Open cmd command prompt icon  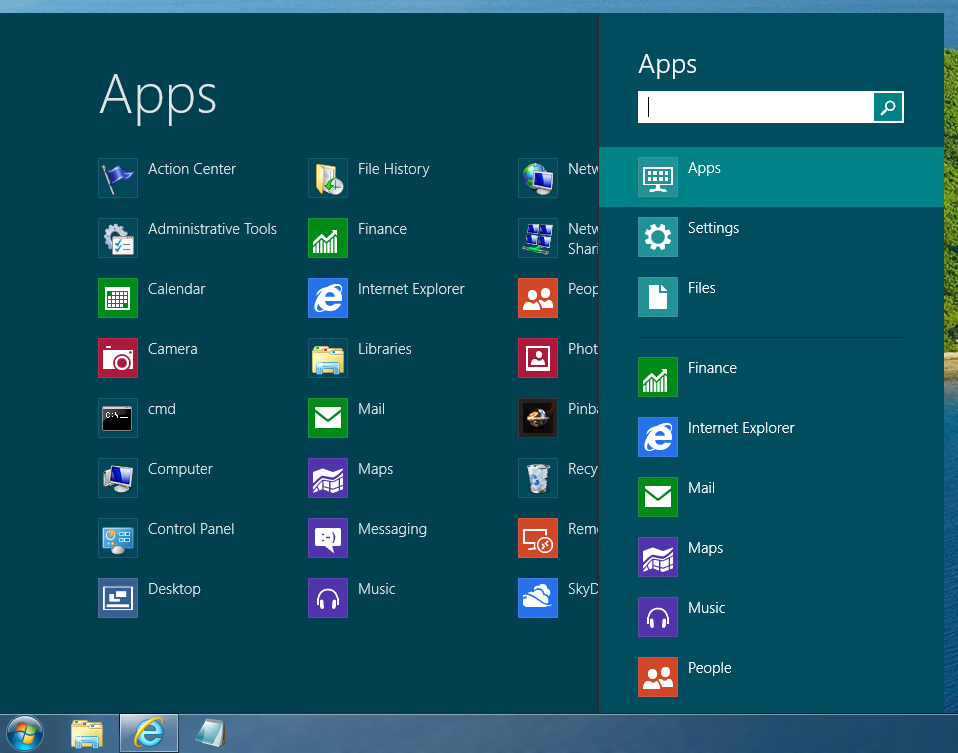point(118,417)
